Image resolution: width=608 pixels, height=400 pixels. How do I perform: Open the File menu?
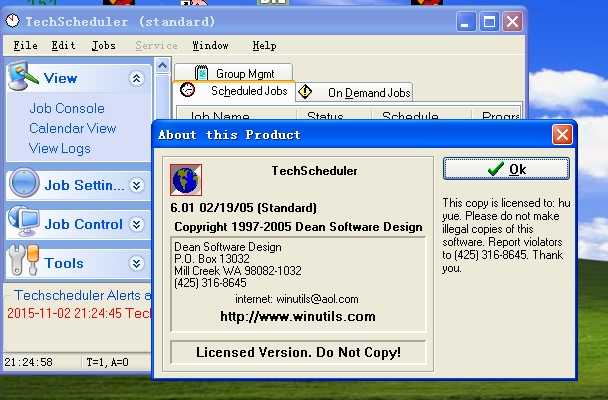(25, 46)
